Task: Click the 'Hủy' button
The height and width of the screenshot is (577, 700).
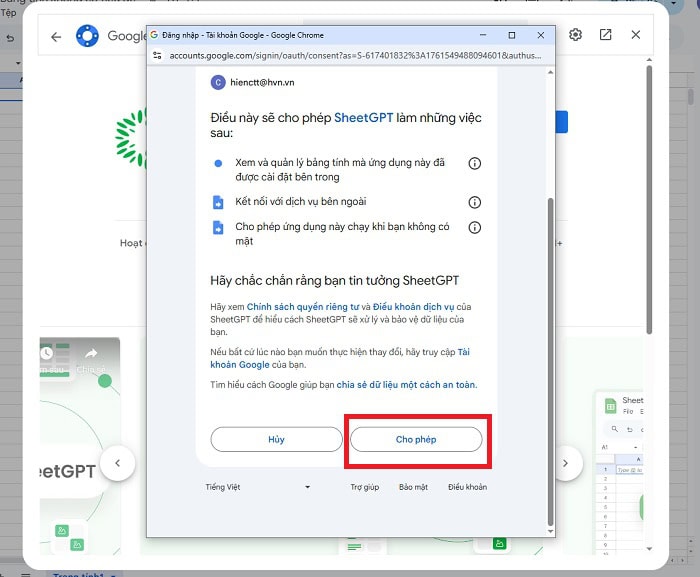Action: pos(276,439)
